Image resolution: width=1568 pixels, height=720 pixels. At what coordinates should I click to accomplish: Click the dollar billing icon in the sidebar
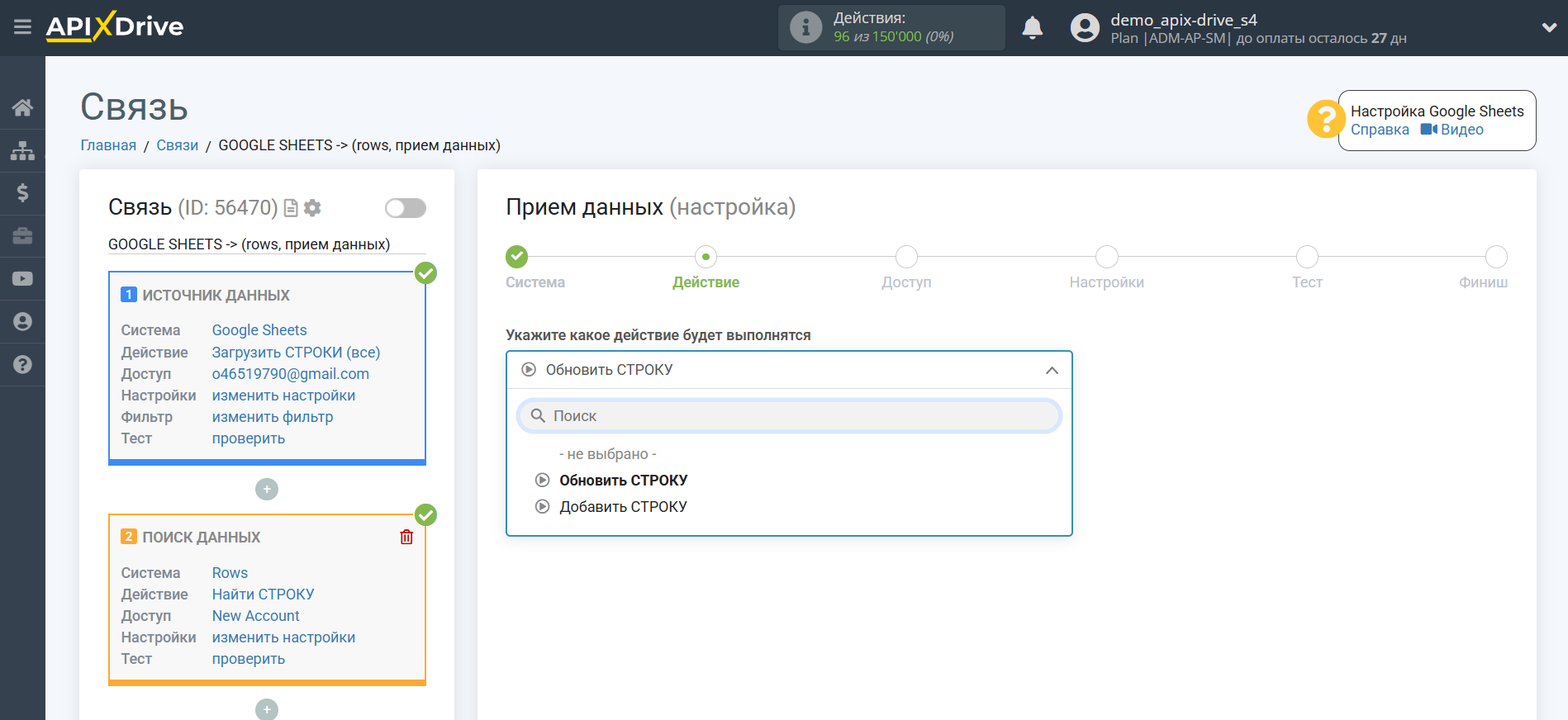[22, 193]
